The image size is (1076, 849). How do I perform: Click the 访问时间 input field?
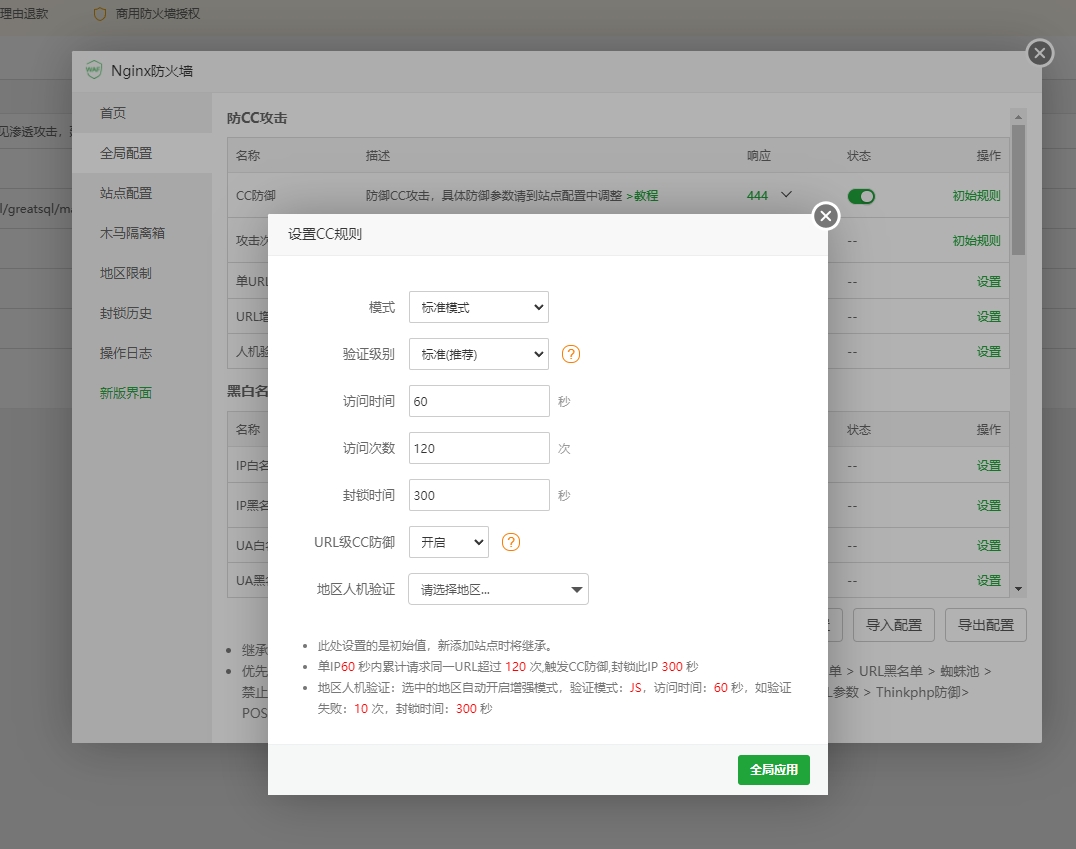479,402
